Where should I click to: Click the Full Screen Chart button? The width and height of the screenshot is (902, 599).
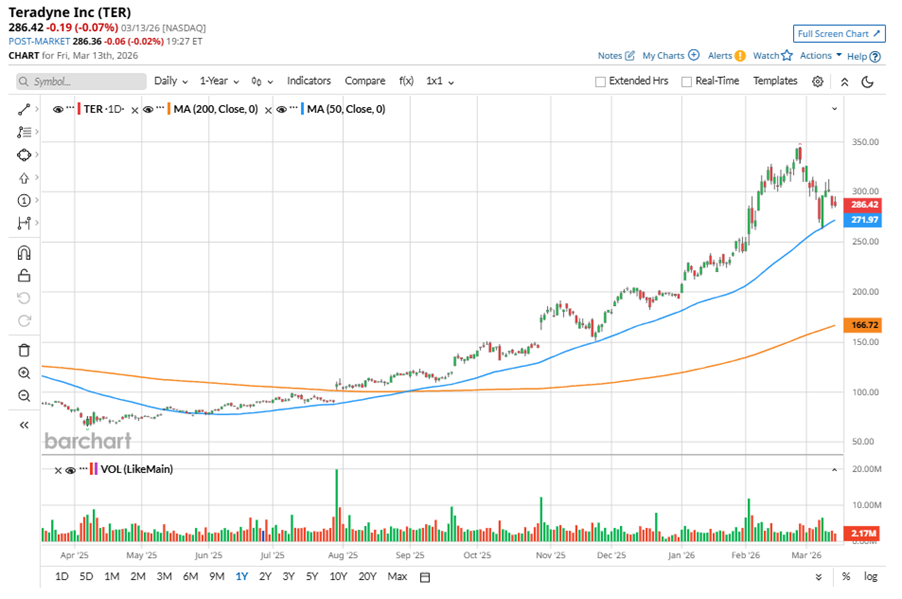pyautogui.click(x=839, y=33)
